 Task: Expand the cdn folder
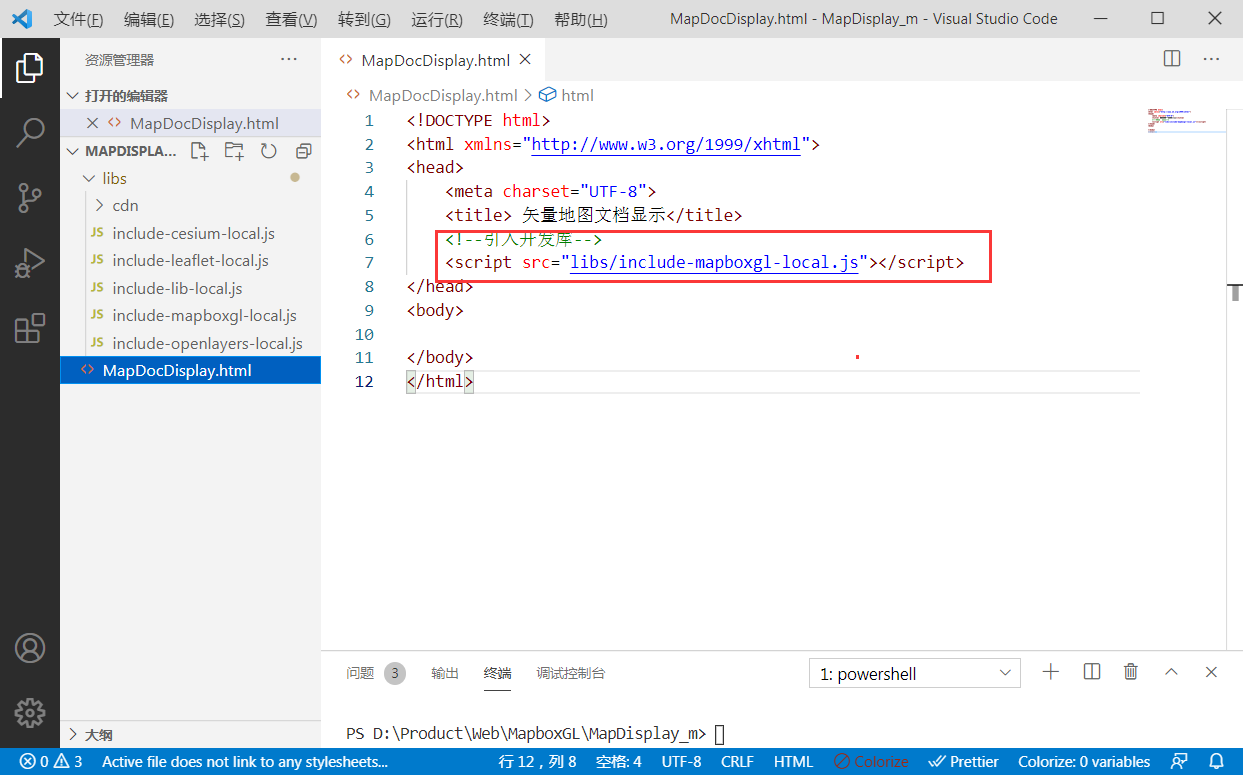pyautogui.click(x=190, y=205)
